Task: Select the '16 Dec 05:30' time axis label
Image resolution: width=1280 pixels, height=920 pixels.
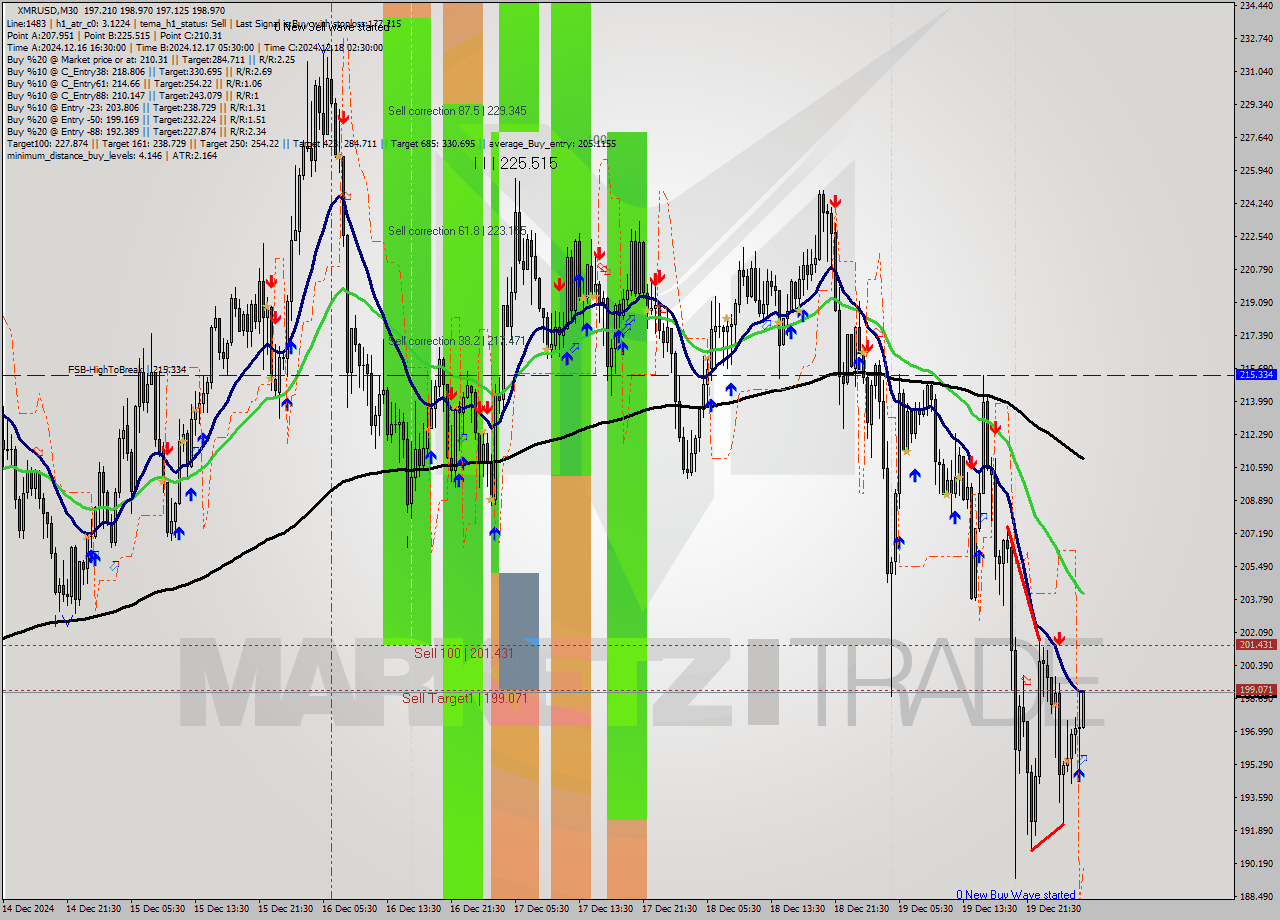Action: click(x=349, y=909)
